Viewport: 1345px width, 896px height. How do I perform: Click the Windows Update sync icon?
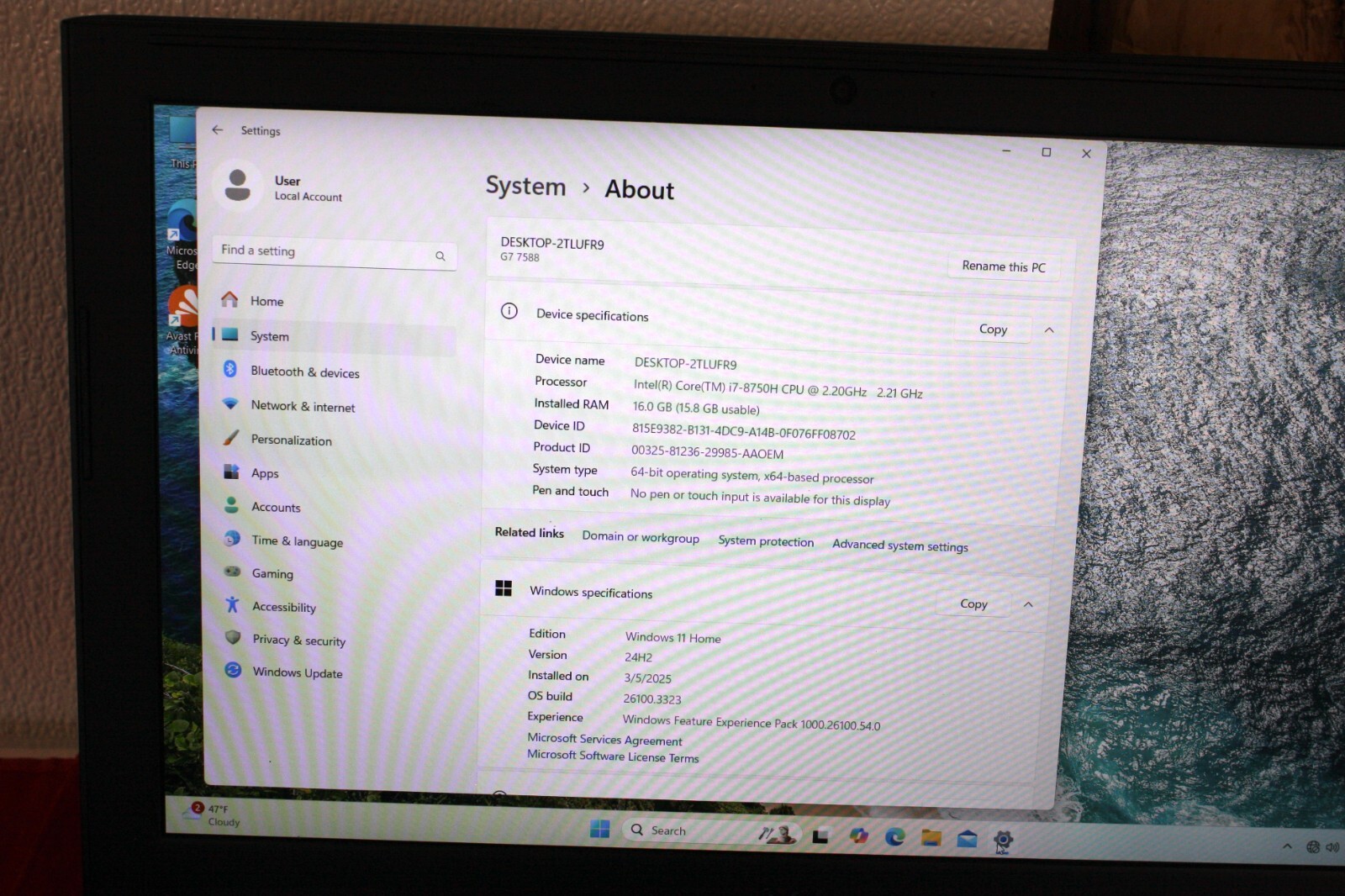coord(233,670)
